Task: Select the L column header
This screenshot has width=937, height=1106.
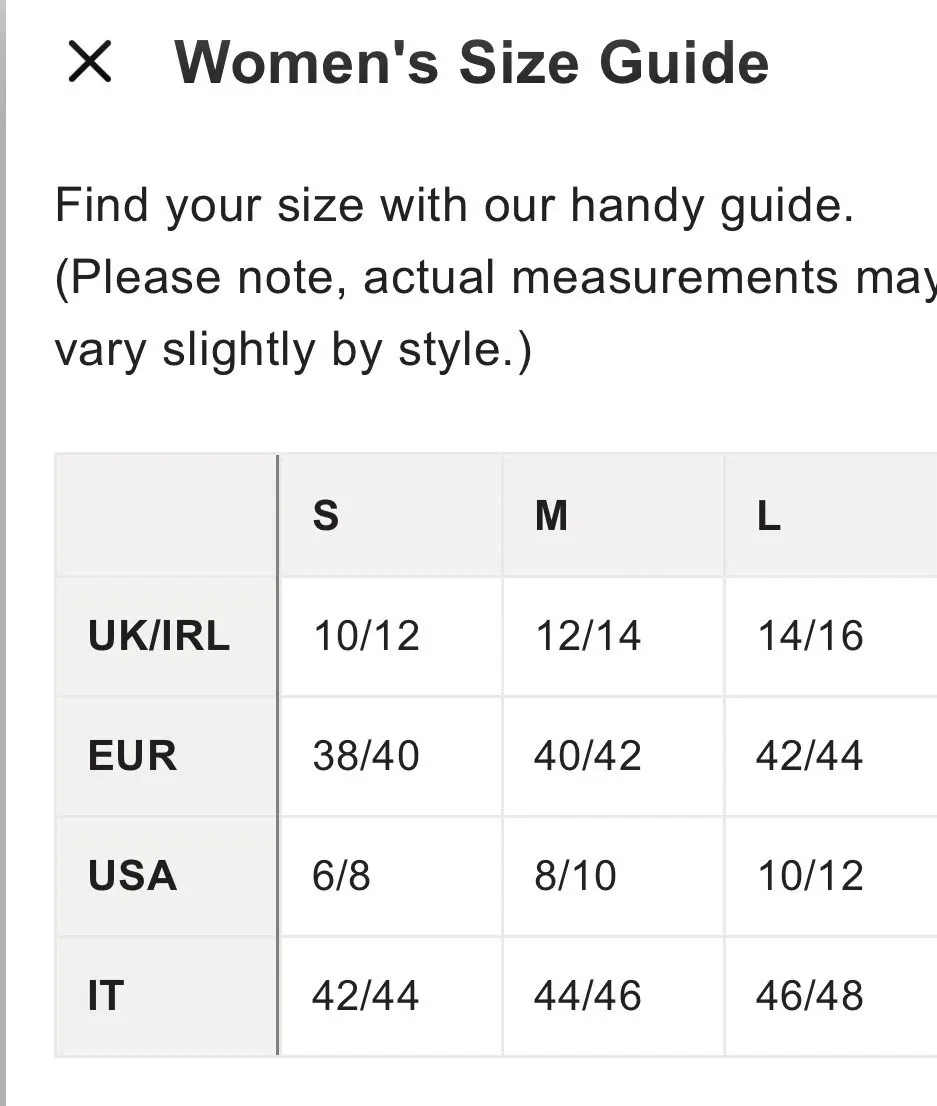Action: [768, 516]
